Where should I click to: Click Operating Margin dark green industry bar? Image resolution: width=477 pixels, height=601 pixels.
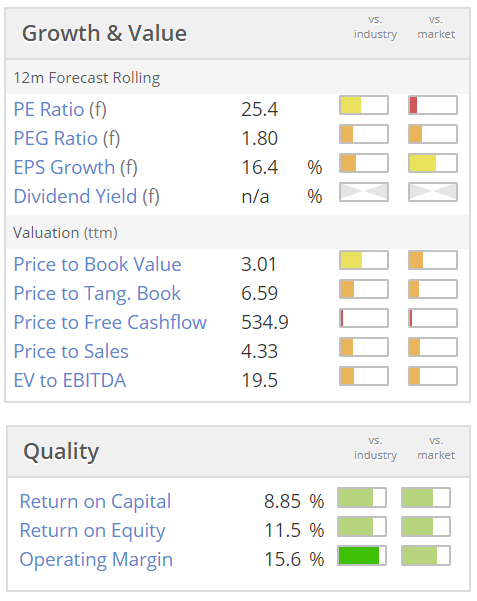[x=362, y=555]
